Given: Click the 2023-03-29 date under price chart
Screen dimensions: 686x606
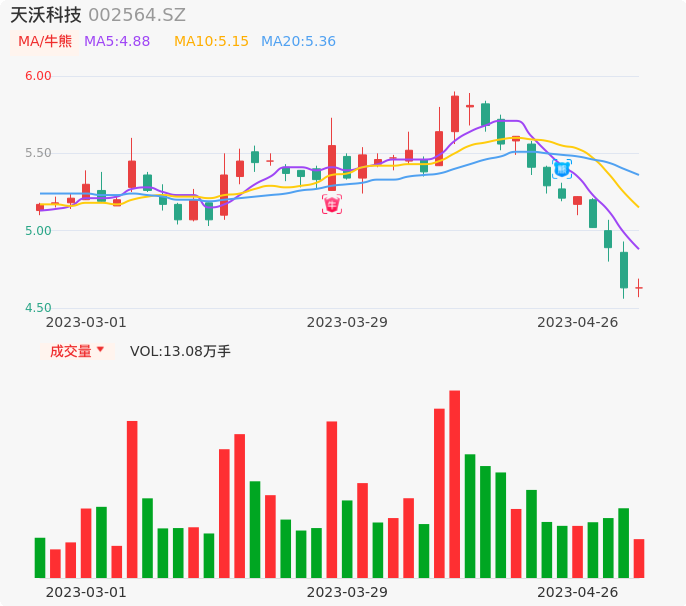Looking at the screenshot, I should tap(347, 322).
